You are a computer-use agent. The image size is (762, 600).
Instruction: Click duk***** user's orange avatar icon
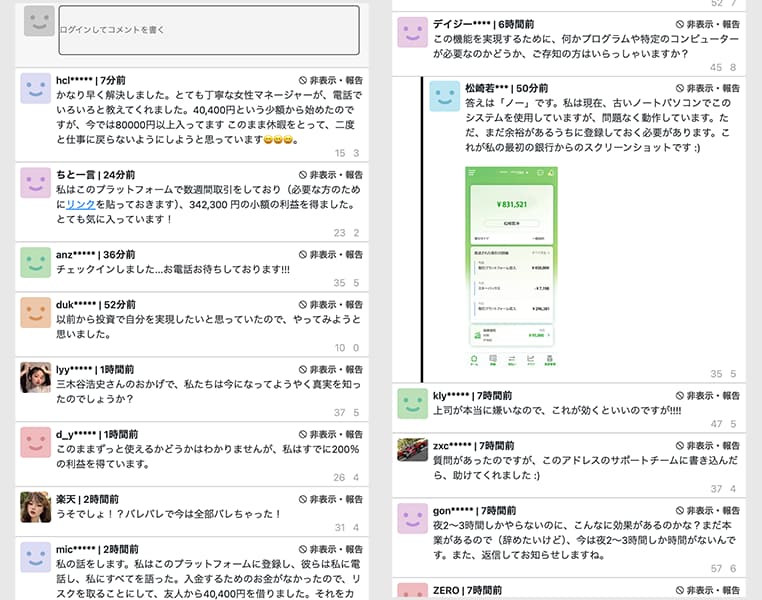pyautogui.click(x=36, y=313)
